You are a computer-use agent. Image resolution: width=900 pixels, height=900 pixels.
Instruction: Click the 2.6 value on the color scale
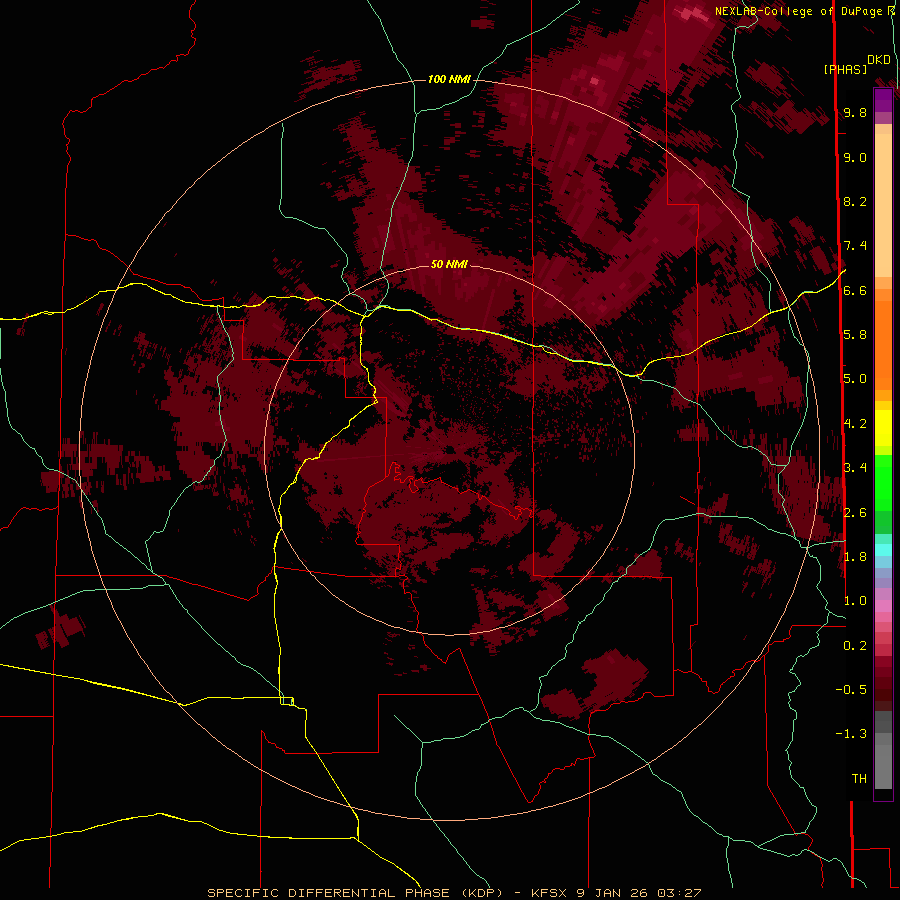tap(855, 512)
